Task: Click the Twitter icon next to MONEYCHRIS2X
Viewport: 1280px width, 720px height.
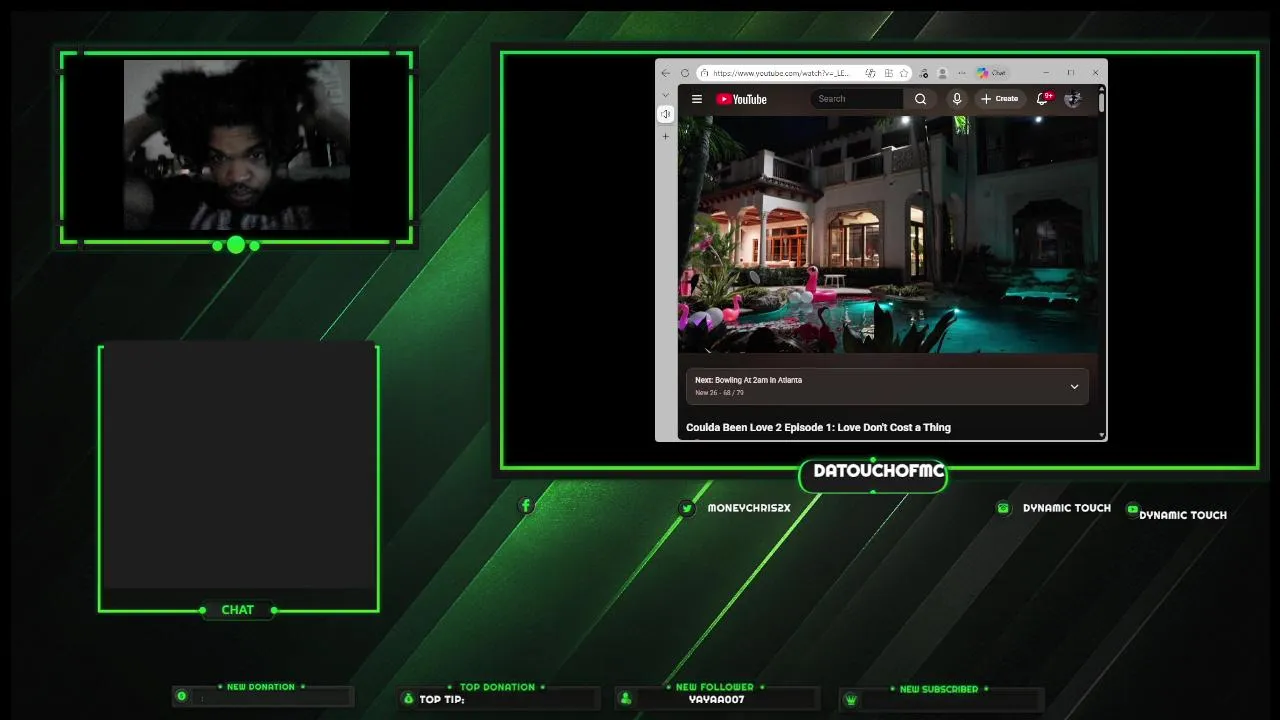Action: coord(686,508)
